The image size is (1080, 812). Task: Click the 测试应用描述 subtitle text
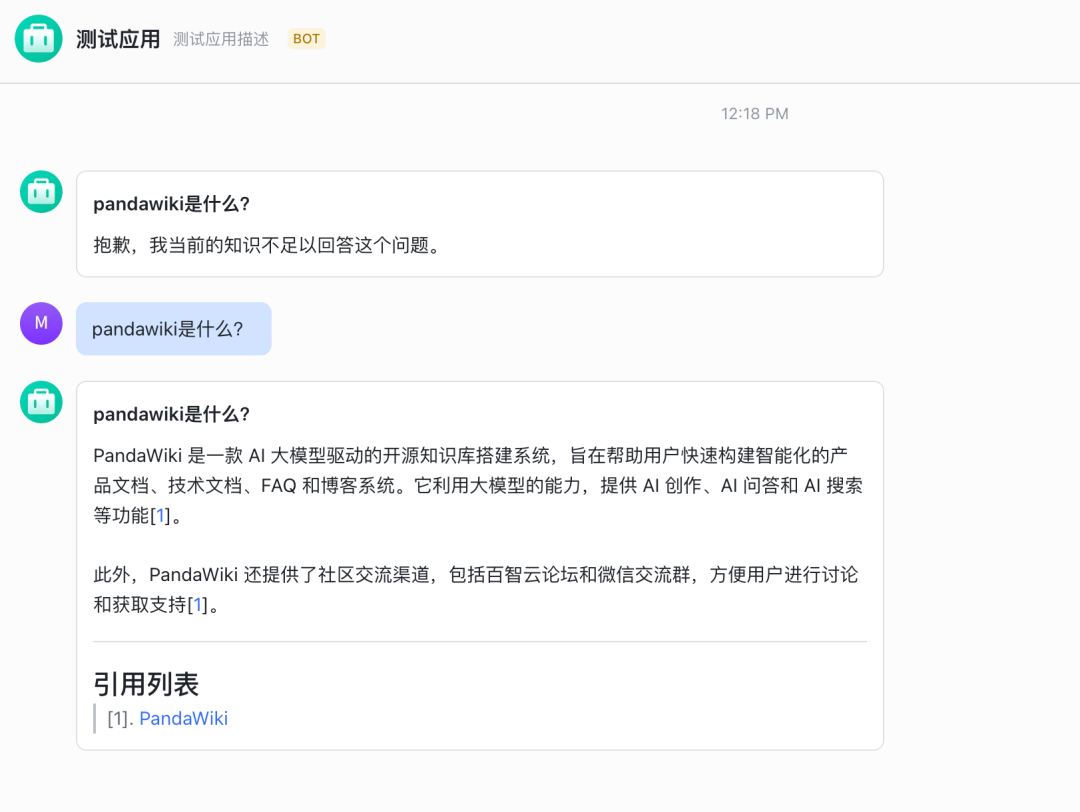coord(220,39)
